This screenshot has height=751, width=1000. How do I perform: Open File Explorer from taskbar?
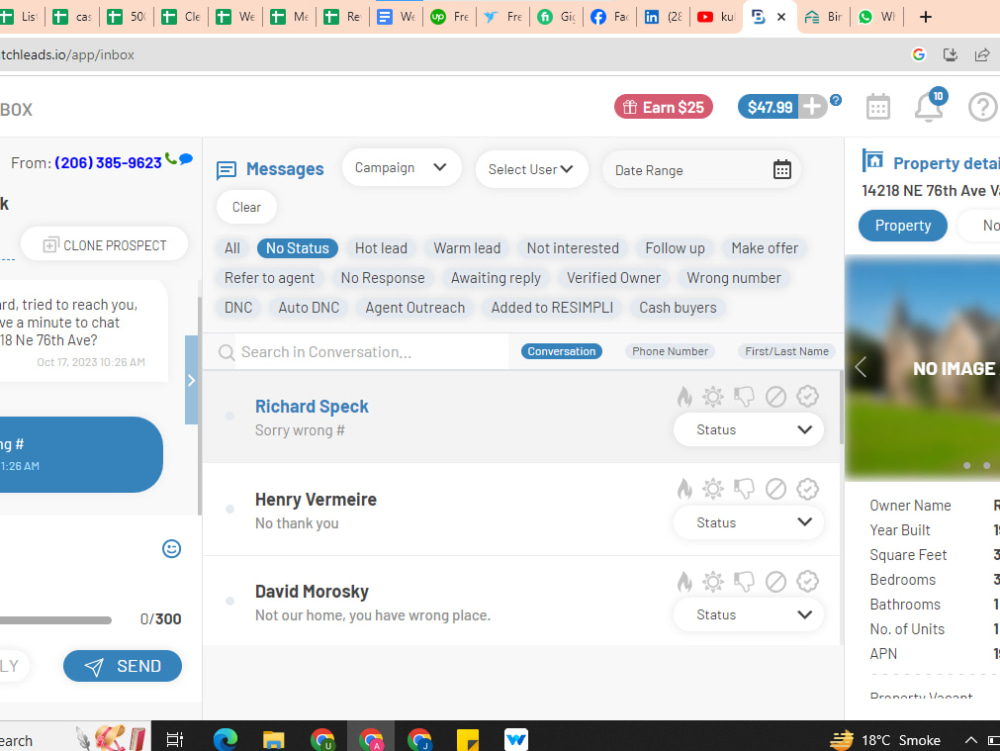point(274,740)
